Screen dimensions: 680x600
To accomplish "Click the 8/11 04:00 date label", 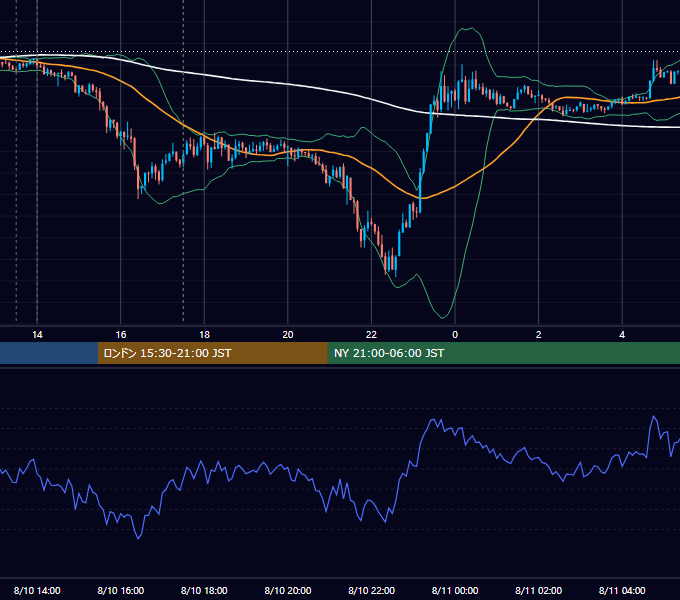I will 622,590.
